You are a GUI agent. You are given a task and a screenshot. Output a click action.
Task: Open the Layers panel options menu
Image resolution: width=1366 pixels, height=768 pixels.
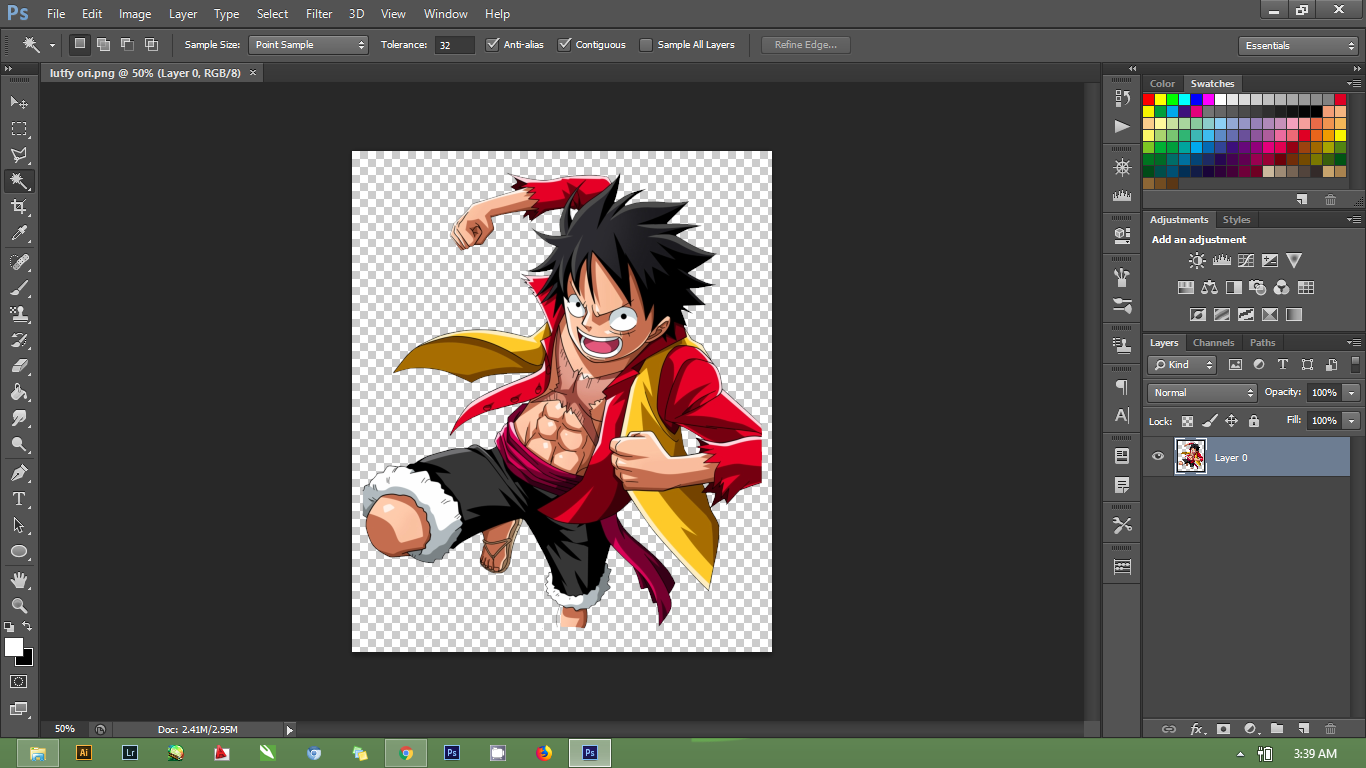[x=1353, y=343]
